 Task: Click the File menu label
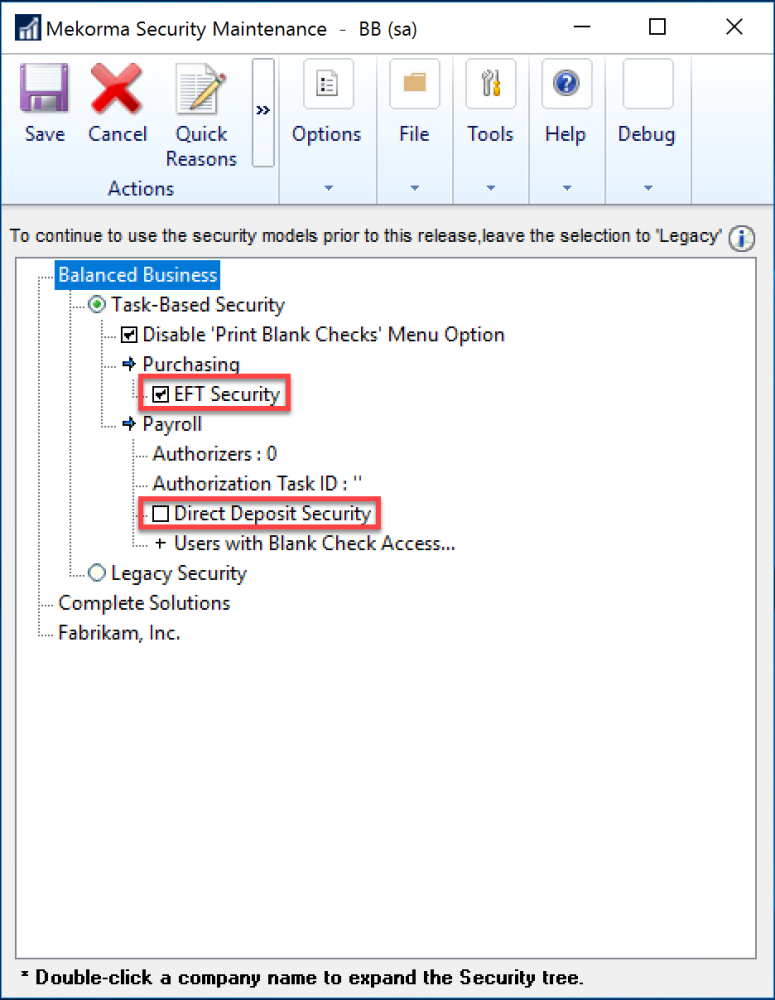click(x=415, y=135)
